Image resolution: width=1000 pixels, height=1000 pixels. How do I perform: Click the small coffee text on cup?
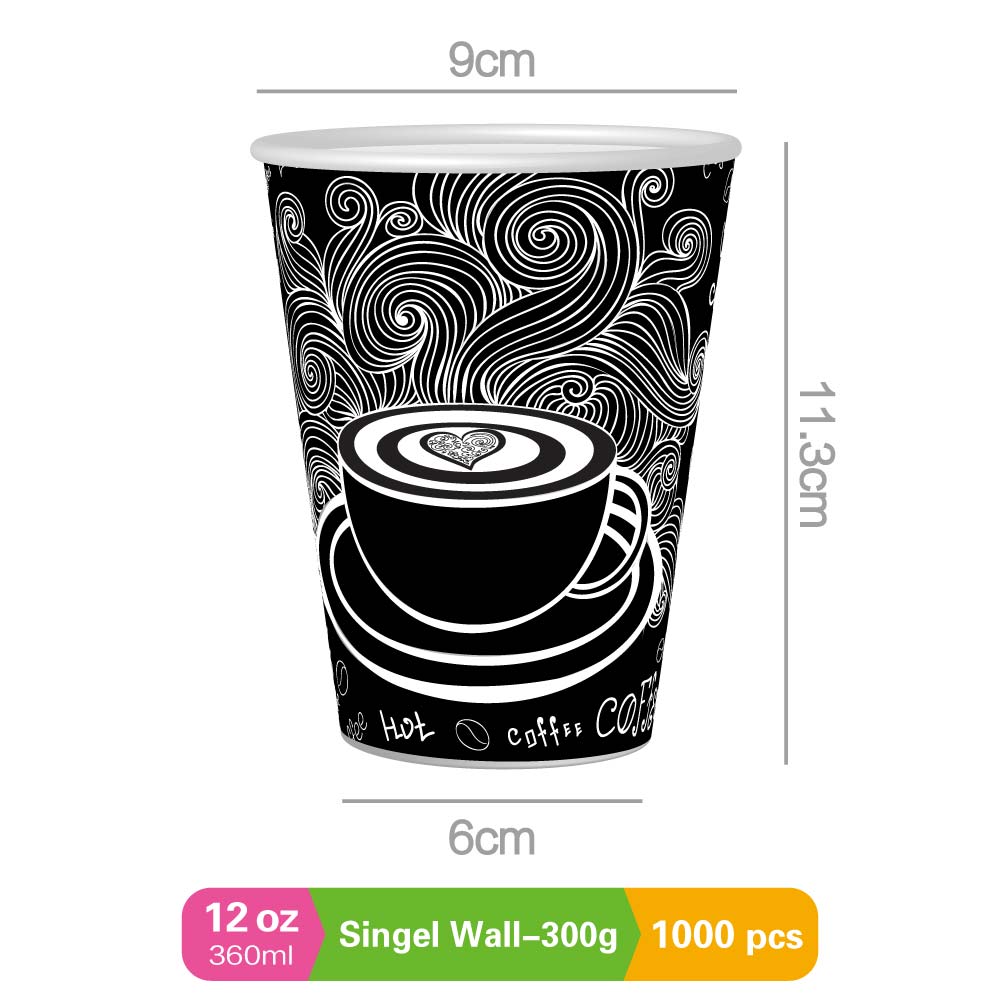tap(544, 733)
